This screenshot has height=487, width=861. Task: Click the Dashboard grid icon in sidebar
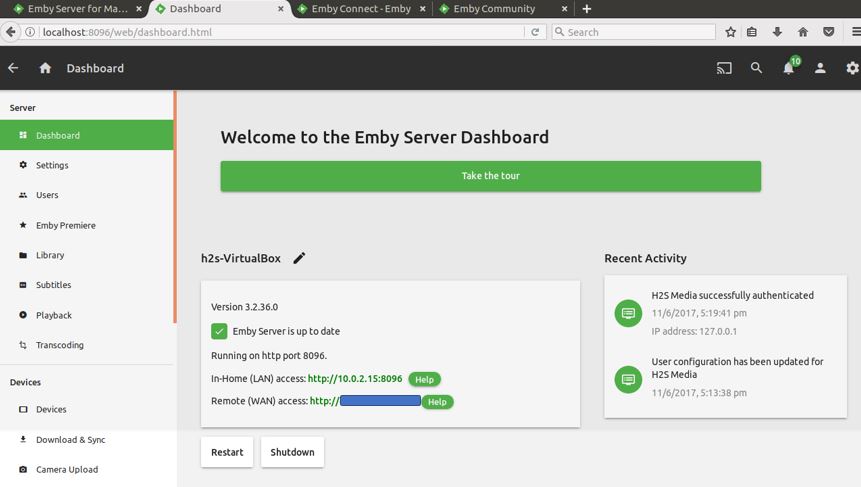[x=23, y=135]
